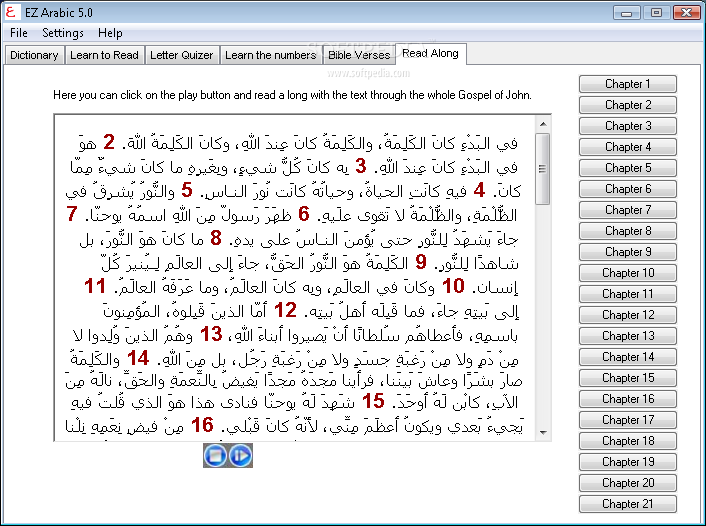Image resolution: width=706 pixels, height=526 pixels.
Task: Open the Letter Quizer tab
Action: 182,55
